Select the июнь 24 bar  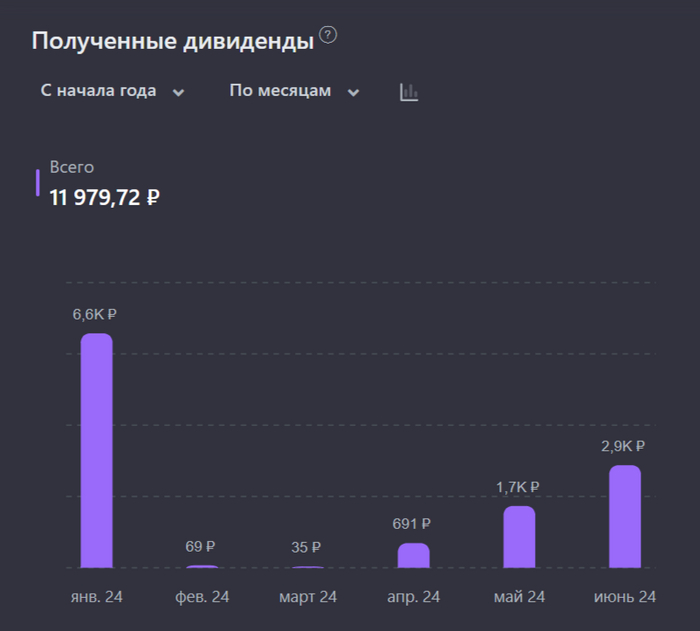[625, 517]
